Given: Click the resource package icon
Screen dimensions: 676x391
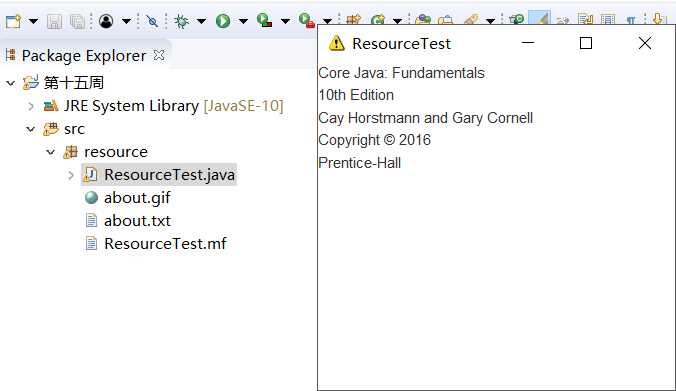Looking at the screenshot, I should pyautogui.click(x=71, y=152).
